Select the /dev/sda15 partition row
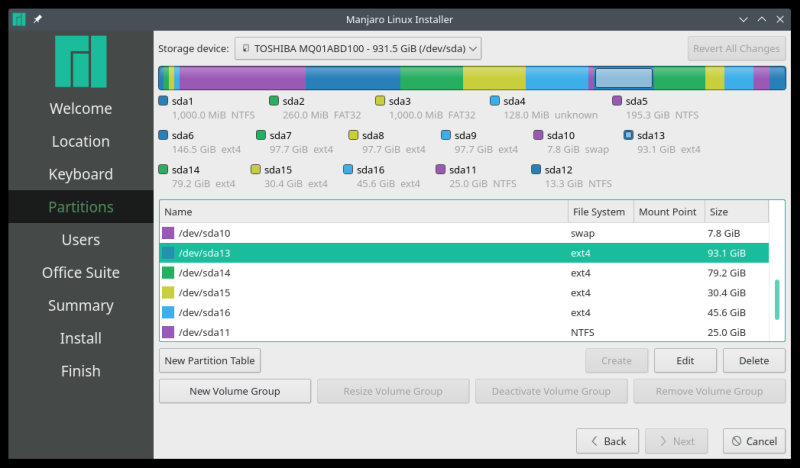Screen dimensions: 800x468 click(464, 293)
